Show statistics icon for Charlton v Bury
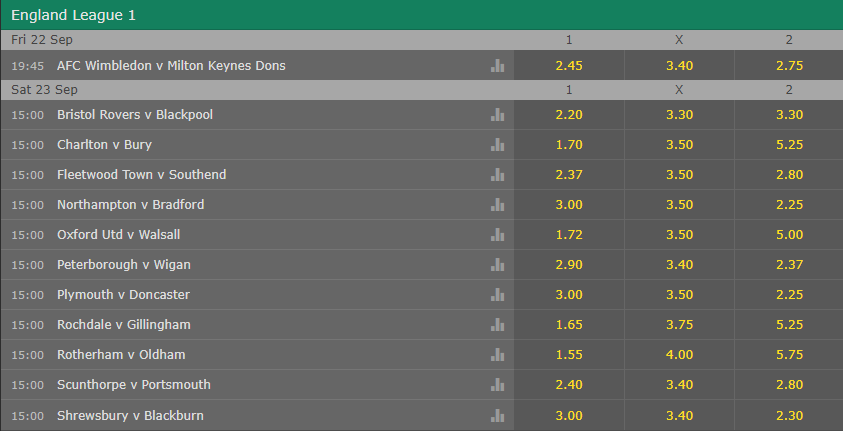The image size is (843, 431). pyautogui.click(x=497, y=145)
